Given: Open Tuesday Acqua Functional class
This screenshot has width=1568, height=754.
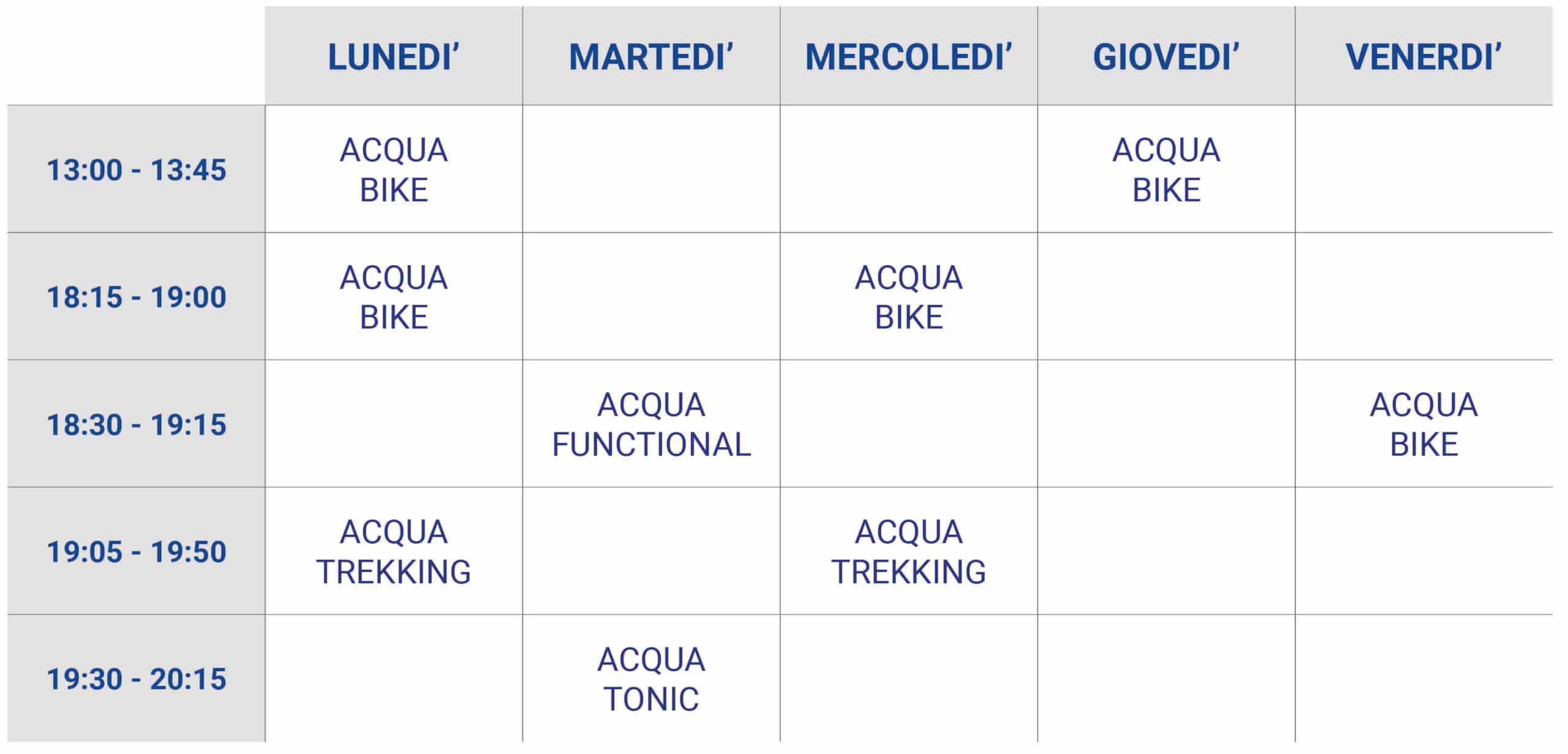Looking at the screenshot, I should (x=651, y=424).
